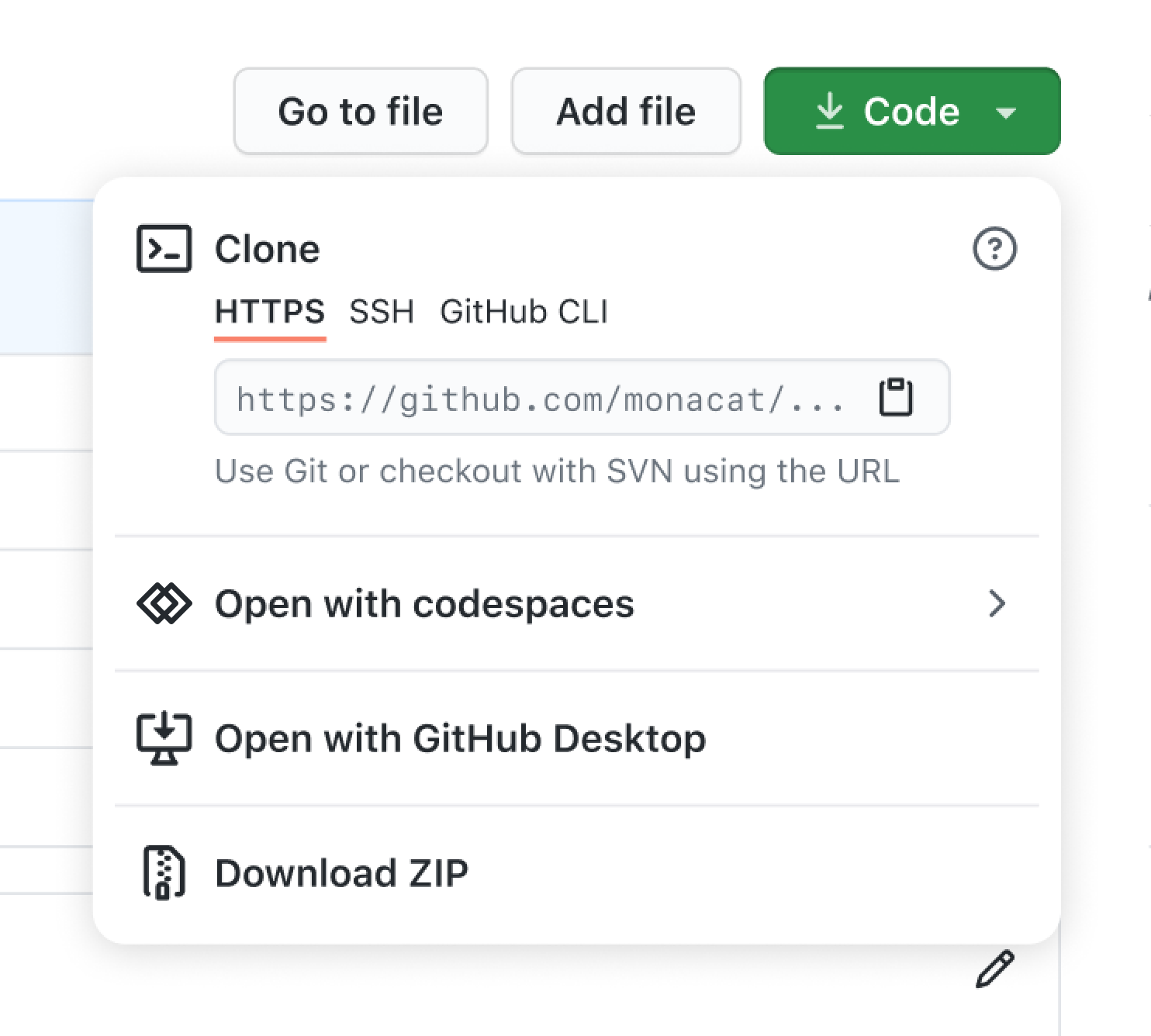Click the Clone terminal icon

coord(163,250)
